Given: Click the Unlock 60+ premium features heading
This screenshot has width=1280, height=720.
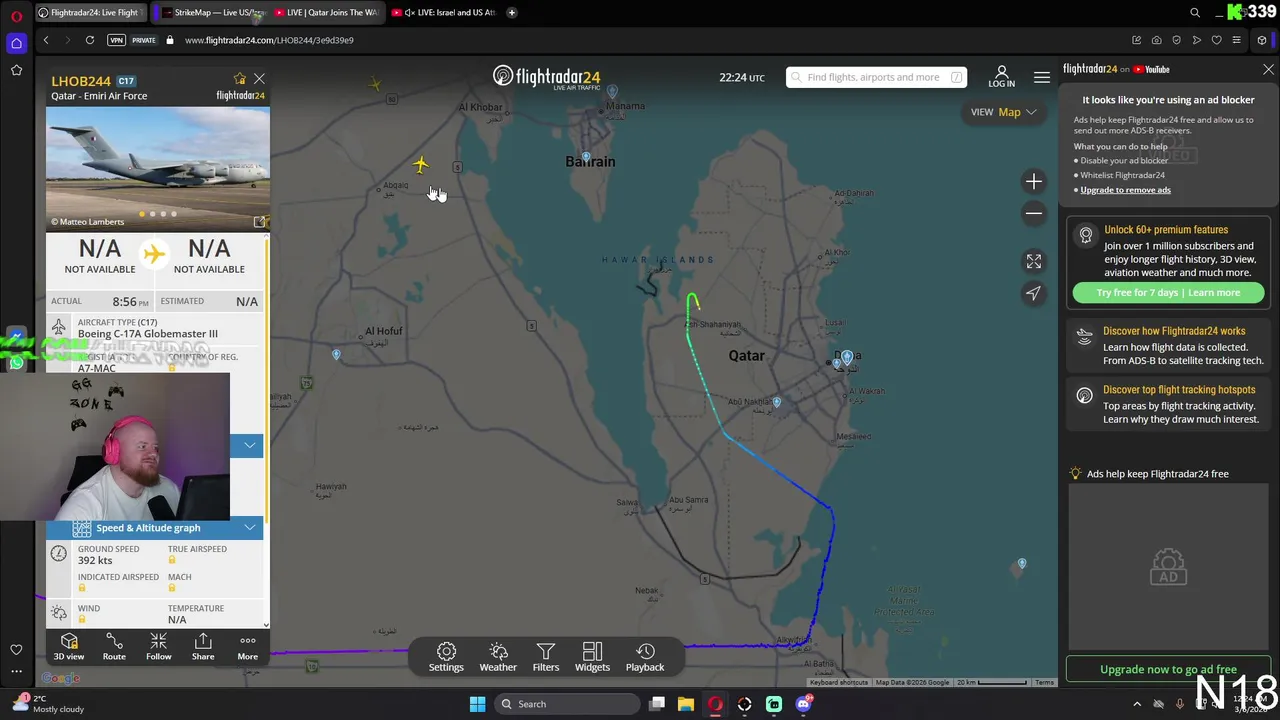Looking at the screenshot, I should click(x=1166, y=230).
